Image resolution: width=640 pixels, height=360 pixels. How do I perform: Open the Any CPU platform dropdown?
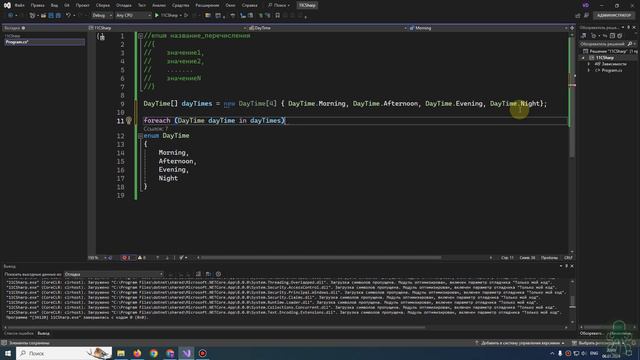(x=133, y=16)
